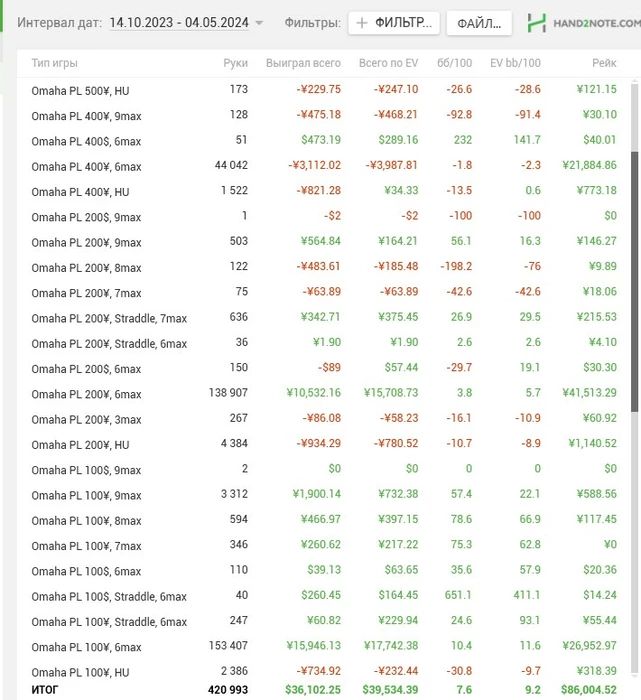This screenshot has height=700, width=641.
Task: Click rake value ¥21,884.86
Action: click(589, 166)
